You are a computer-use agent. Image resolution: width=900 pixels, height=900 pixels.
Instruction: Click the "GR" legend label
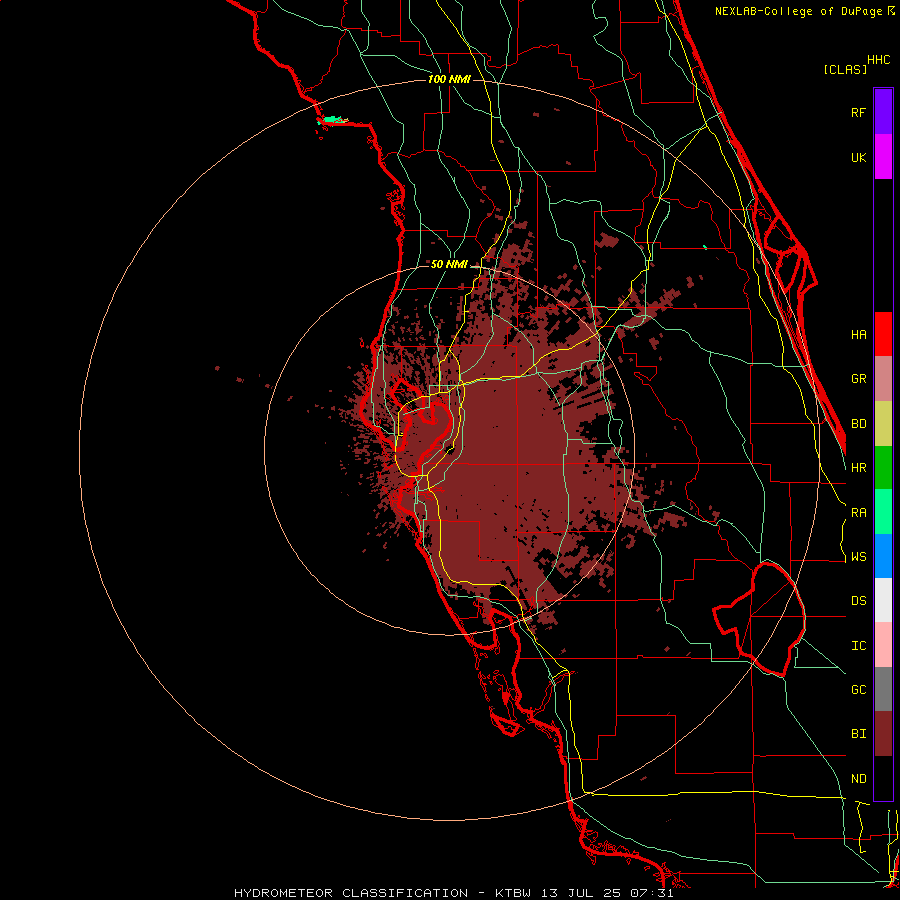click(x=858, y=379)
